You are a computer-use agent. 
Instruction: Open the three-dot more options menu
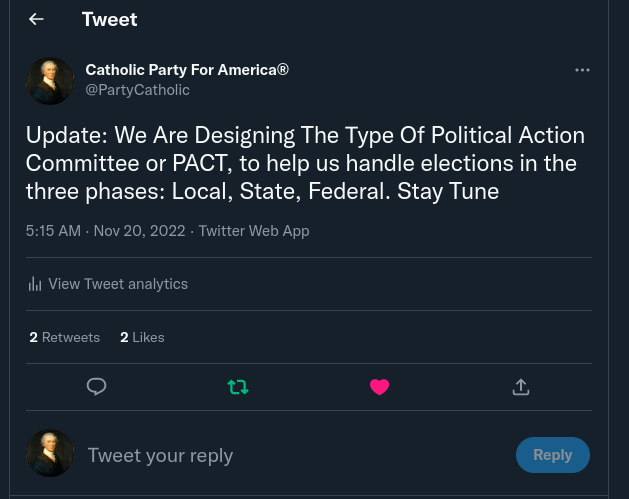pyautogui.click(x=582, y=70)
